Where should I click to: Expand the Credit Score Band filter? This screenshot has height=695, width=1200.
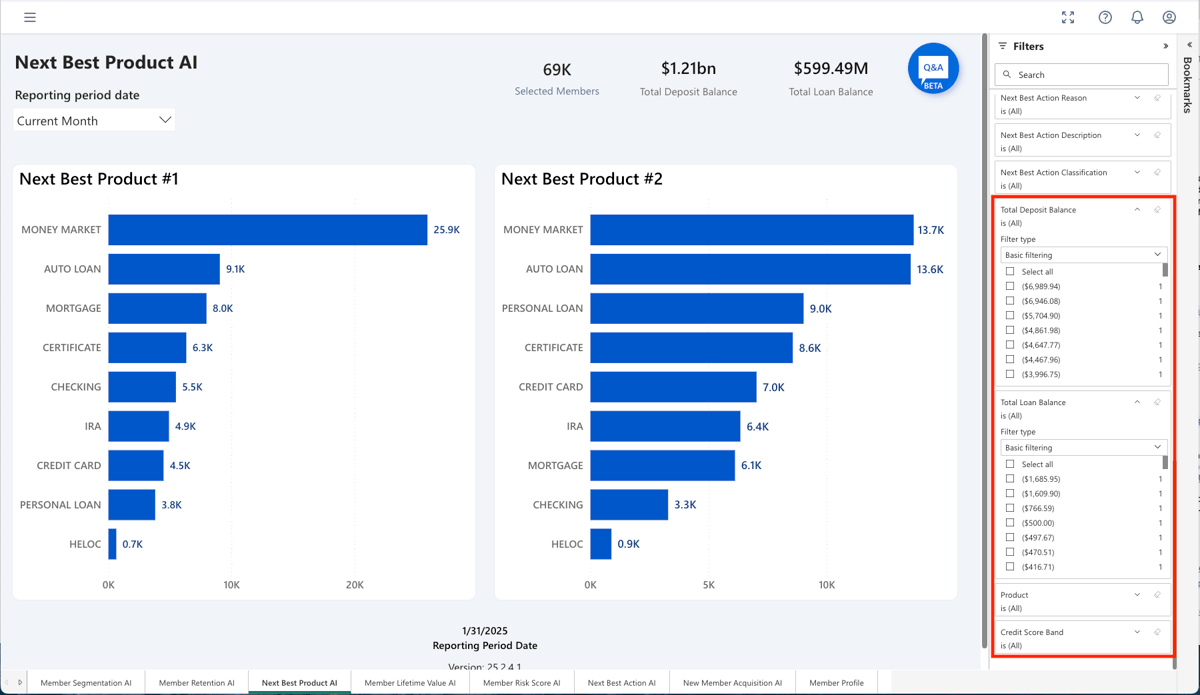[x=1137, y=632]
